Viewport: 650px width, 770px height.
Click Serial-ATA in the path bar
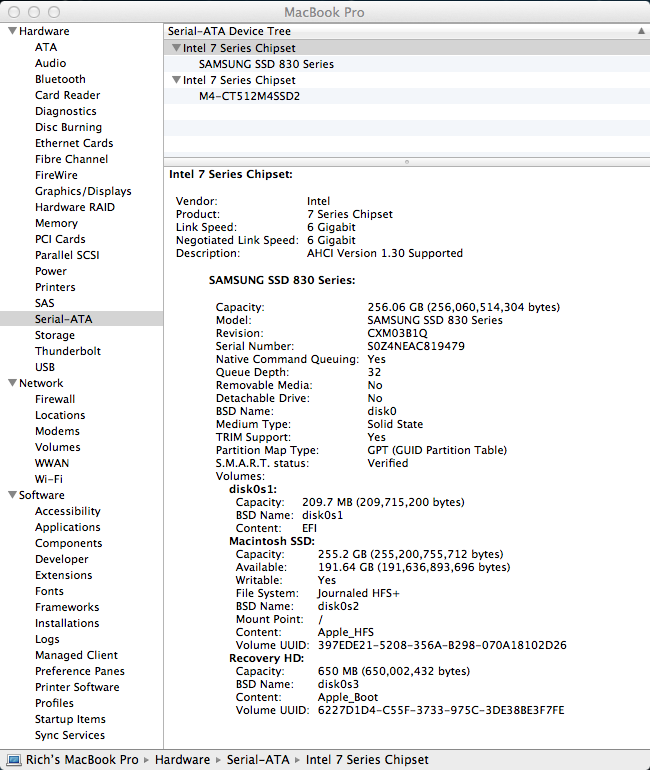coord(258,760)
